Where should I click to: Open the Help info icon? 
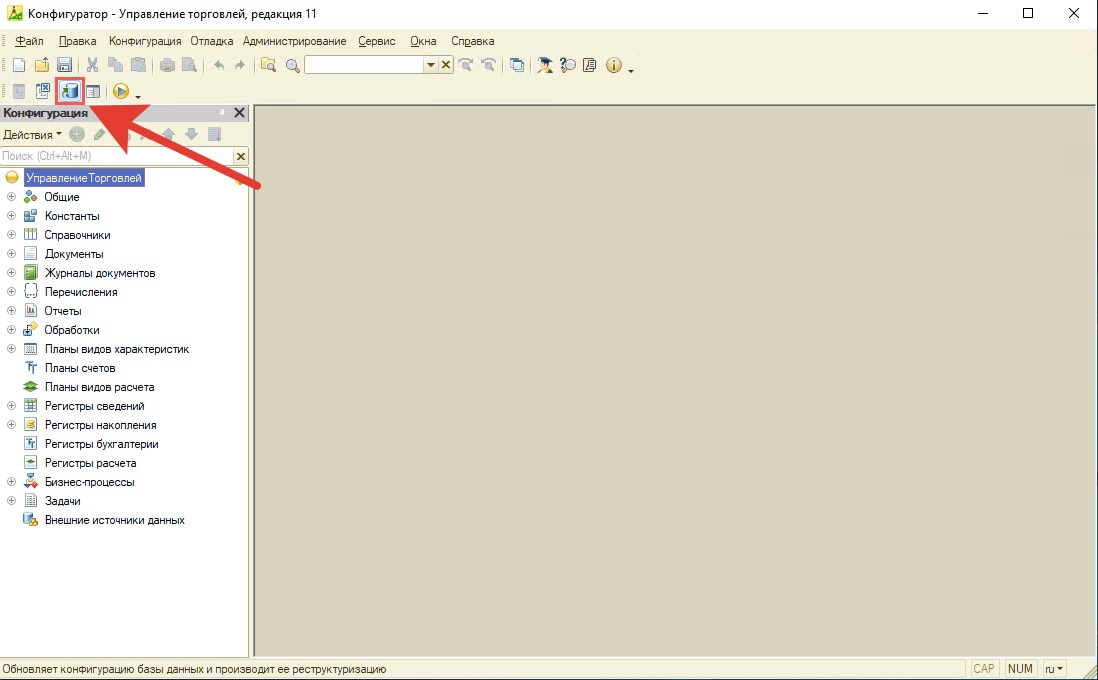coord(613,65)
